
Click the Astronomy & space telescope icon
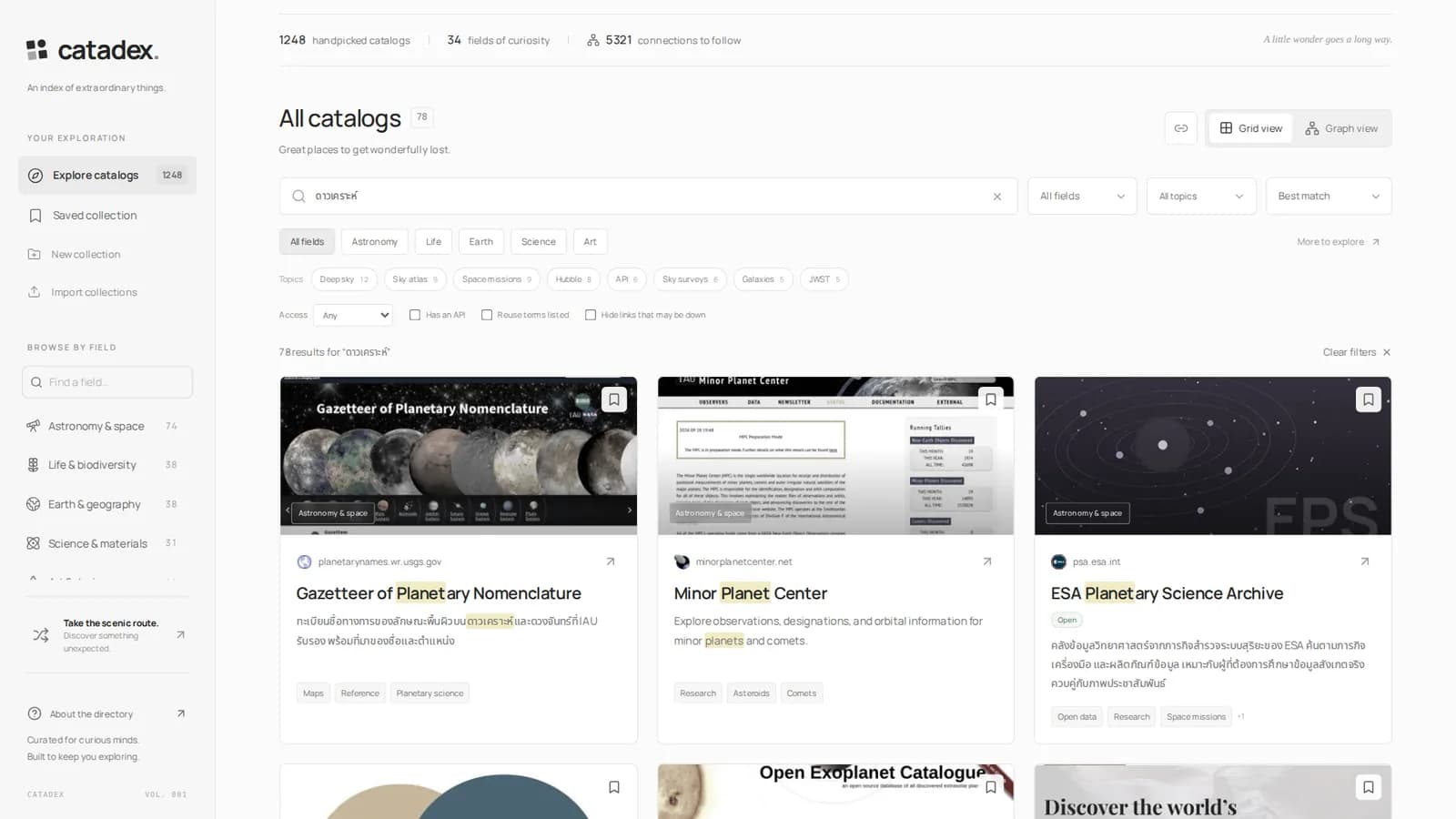[x=34, y=426]
